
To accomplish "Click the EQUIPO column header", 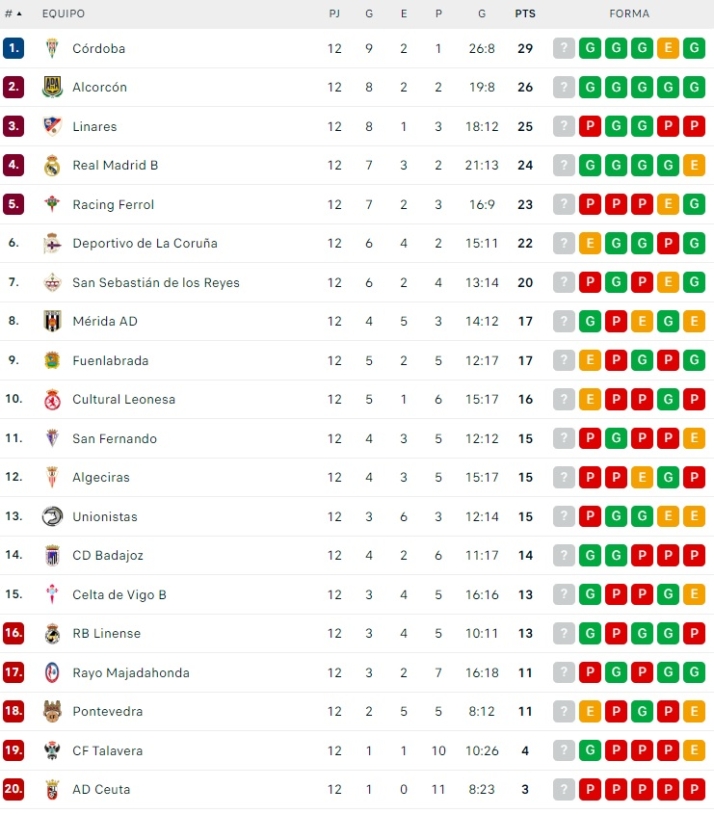I will point(63,14).
